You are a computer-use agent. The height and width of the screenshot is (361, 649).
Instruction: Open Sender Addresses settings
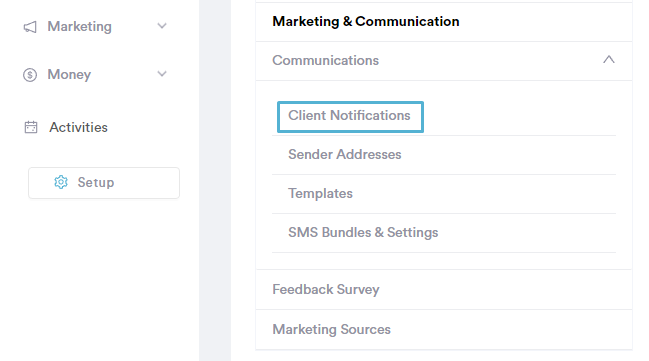pyautogui.click(x=344, y=154)
